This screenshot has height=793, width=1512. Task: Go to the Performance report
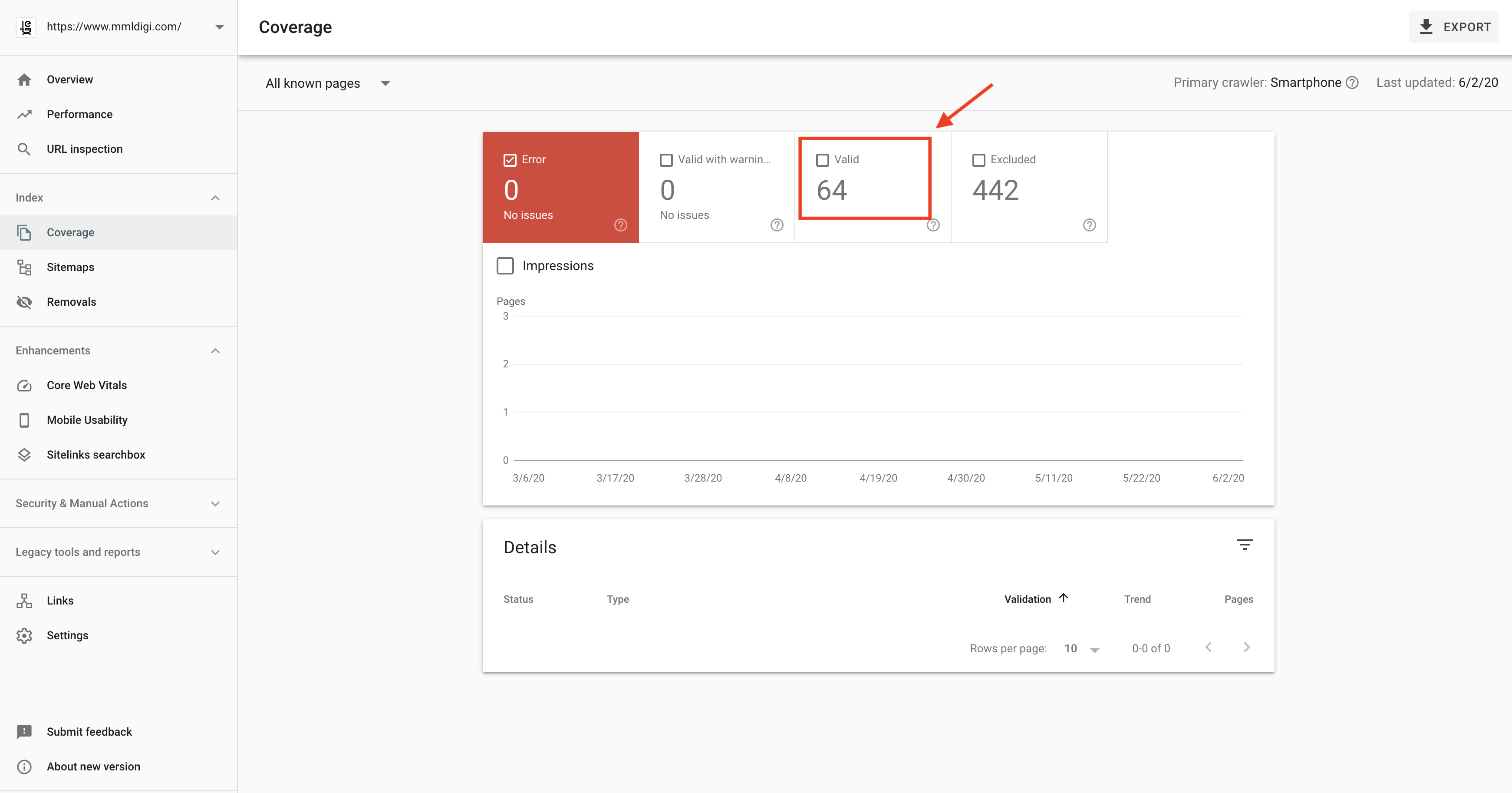click(x=79, y=115)
